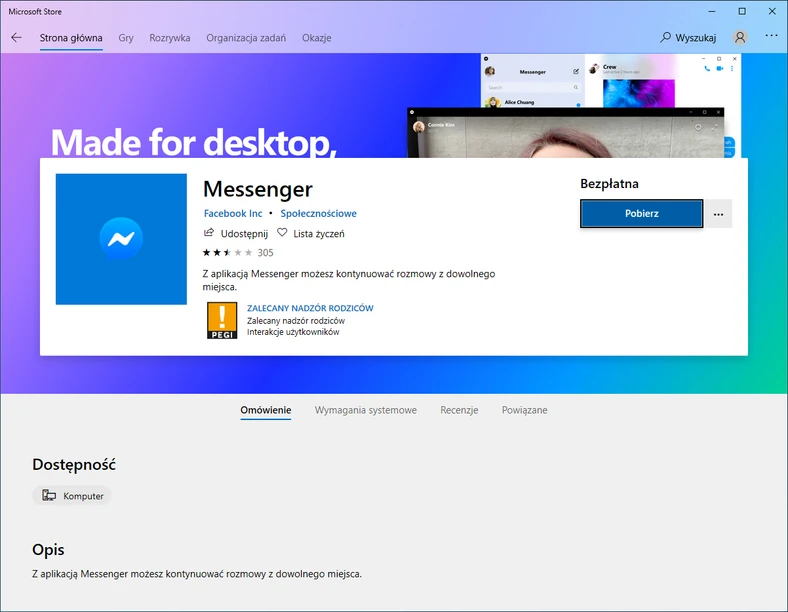The image size is (788, 612).
Task: Click the Pobierz download button
Action: pos(641,214)
